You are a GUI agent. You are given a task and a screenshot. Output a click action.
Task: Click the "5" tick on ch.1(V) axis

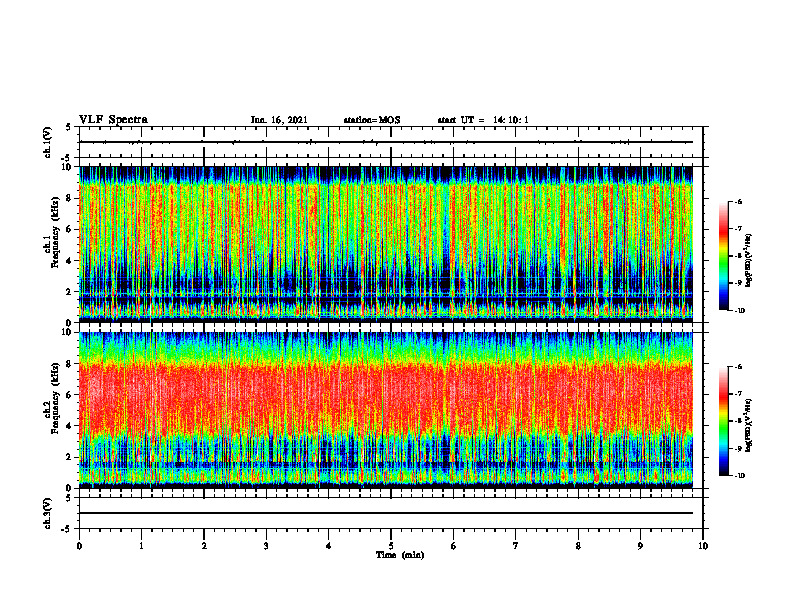point(69,127)
